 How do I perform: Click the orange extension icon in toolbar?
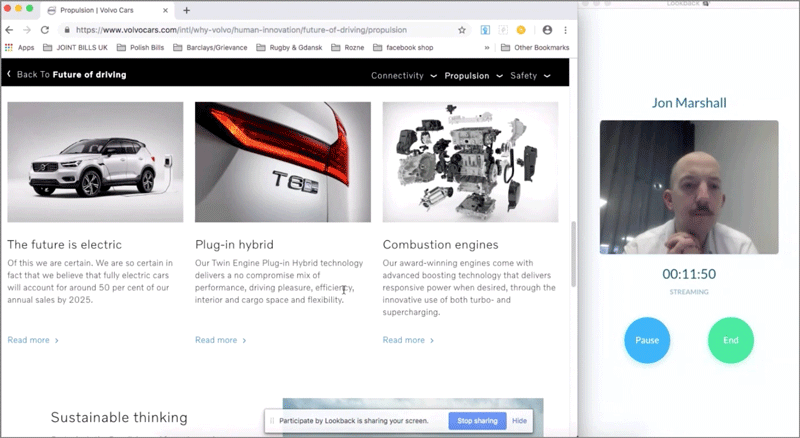coord(521,30)
